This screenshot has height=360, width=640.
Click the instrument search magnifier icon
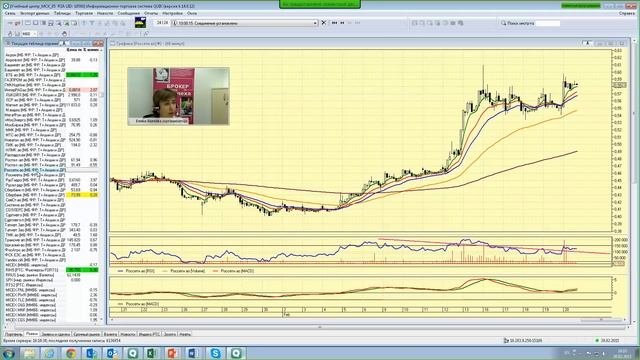point(503,23)
